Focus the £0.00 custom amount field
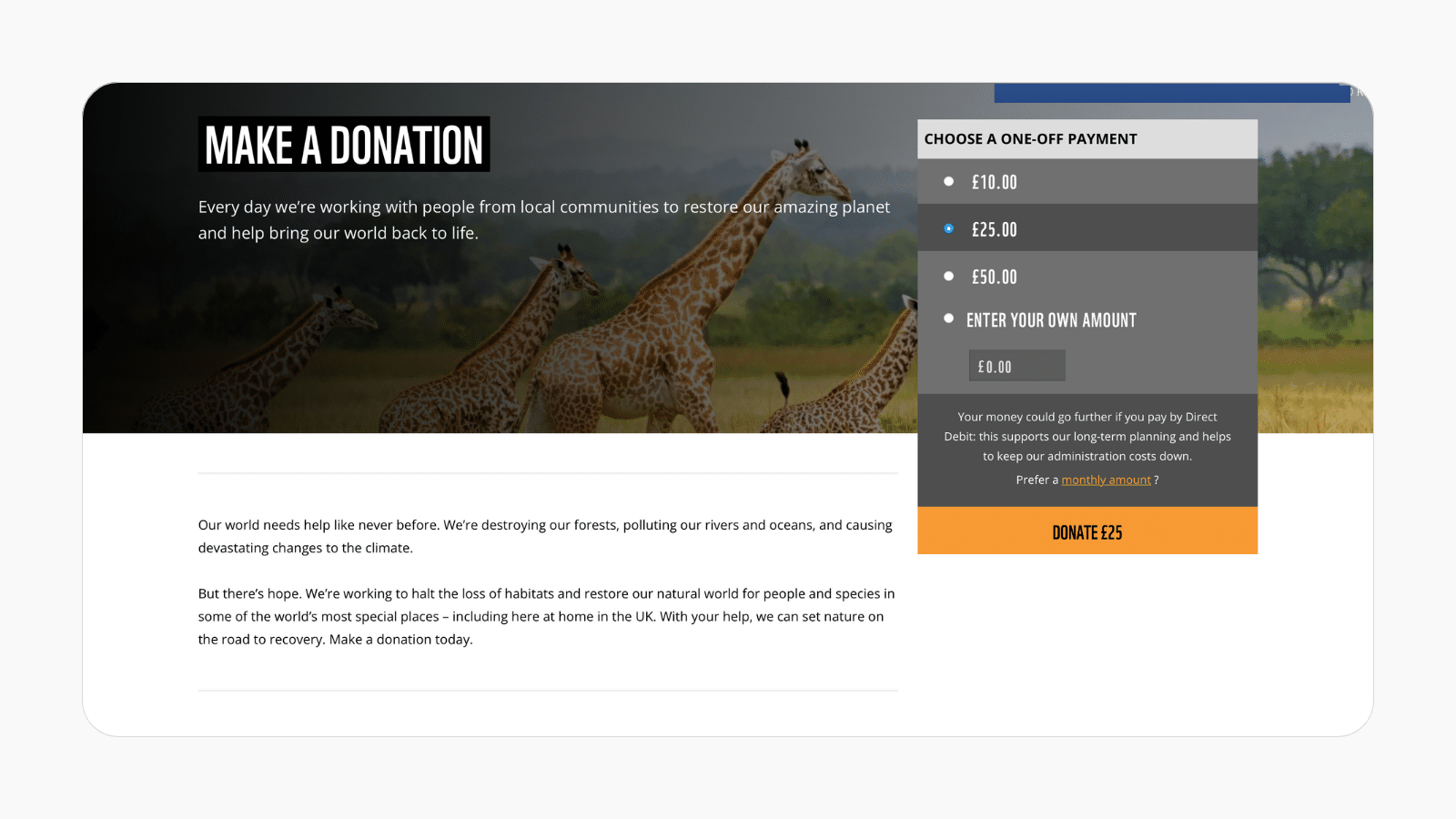 [1016, 367]
